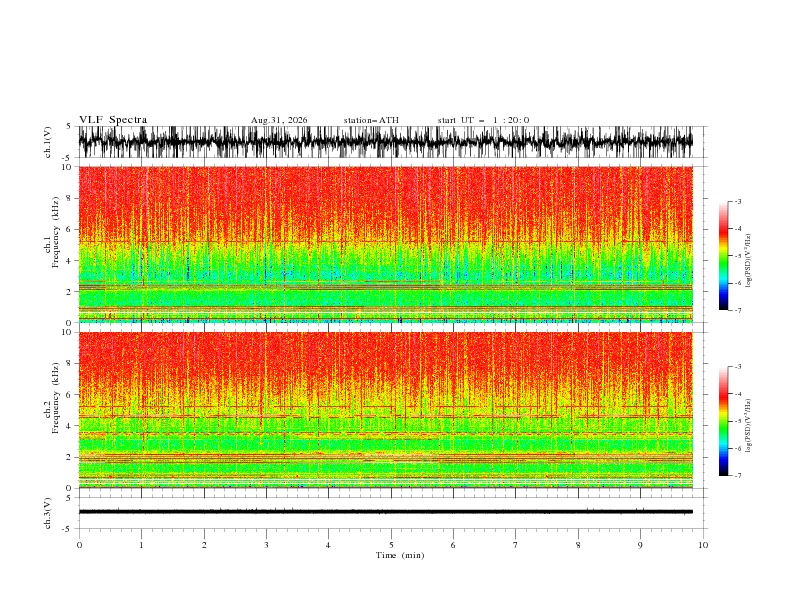The width and height of the screenshot is (792, 612).
Task: Click the ch.3(V) axis label
Action: [x=47, y=514]
